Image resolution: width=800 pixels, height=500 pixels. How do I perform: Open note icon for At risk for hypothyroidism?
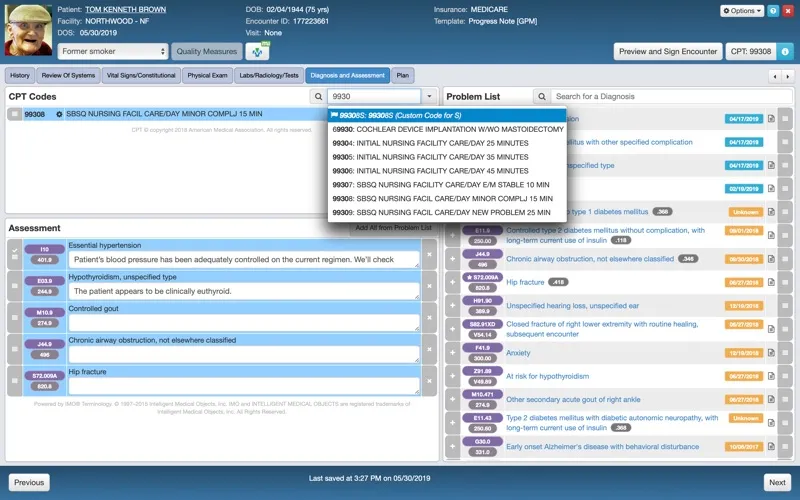coord(771,376)
